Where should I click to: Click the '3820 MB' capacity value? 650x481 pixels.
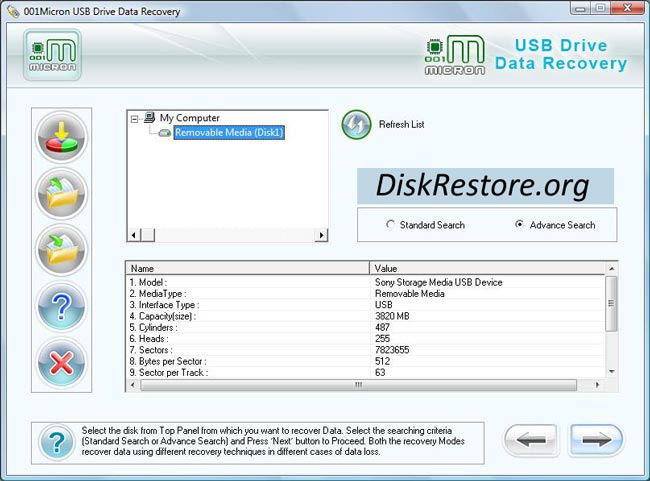tap(392, 316)
